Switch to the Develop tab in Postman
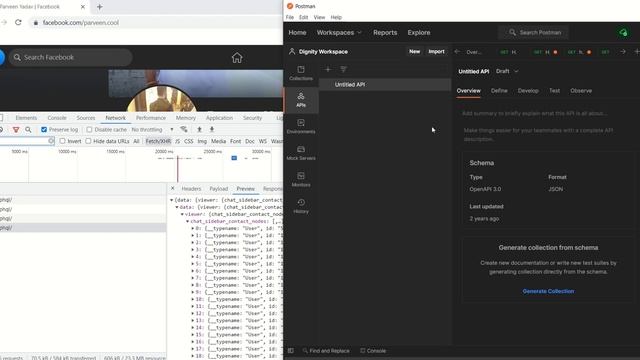This screenshot has height=360, width=640. 528,91
